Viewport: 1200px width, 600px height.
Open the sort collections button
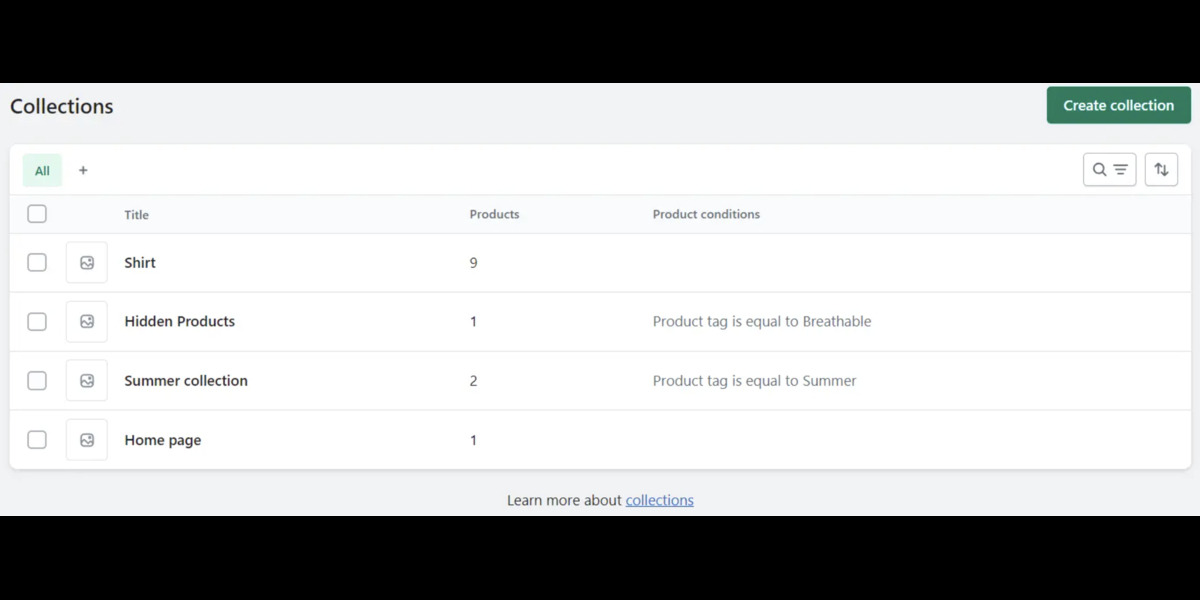tap(1161, 170)
